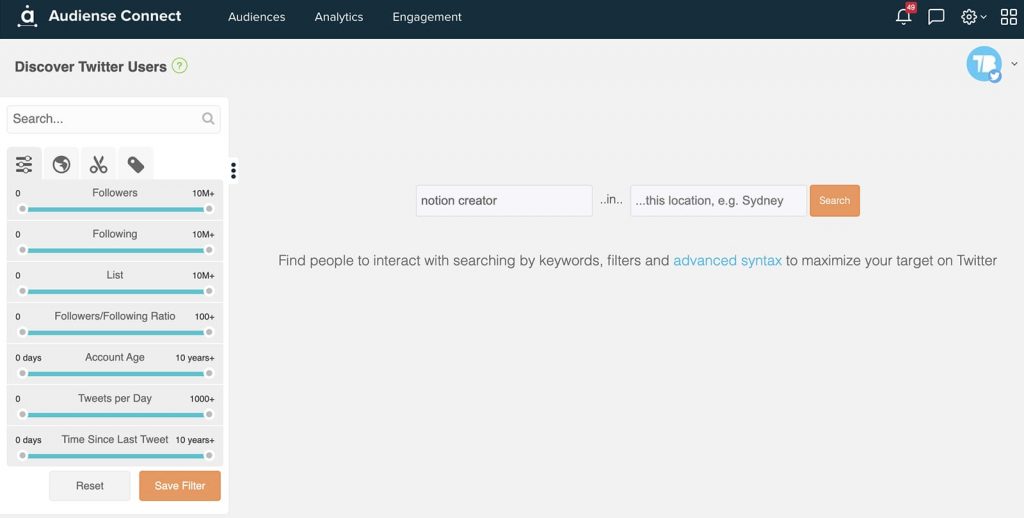This screenshot has width=1024, height=518.
Task: Click the '1000+' Tweets per Day value
Action: pos(202,399)
